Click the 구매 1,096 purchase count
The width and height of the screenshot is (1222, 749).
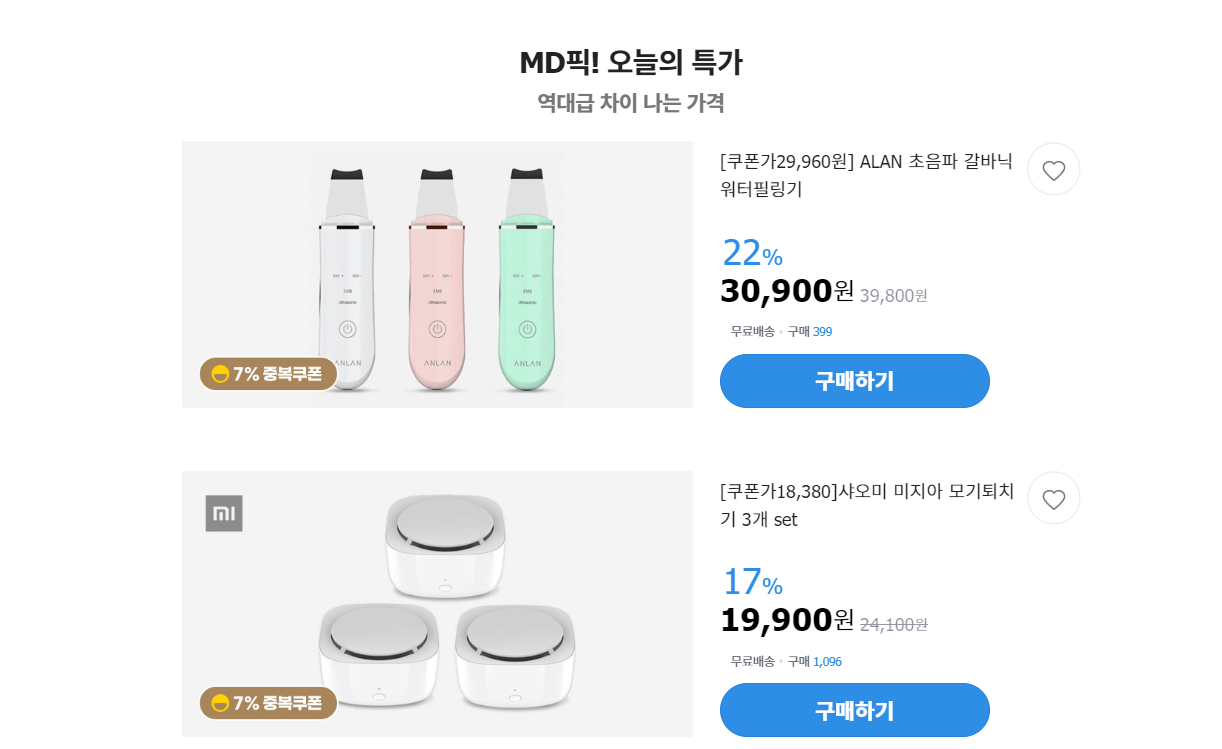[815, 661]
